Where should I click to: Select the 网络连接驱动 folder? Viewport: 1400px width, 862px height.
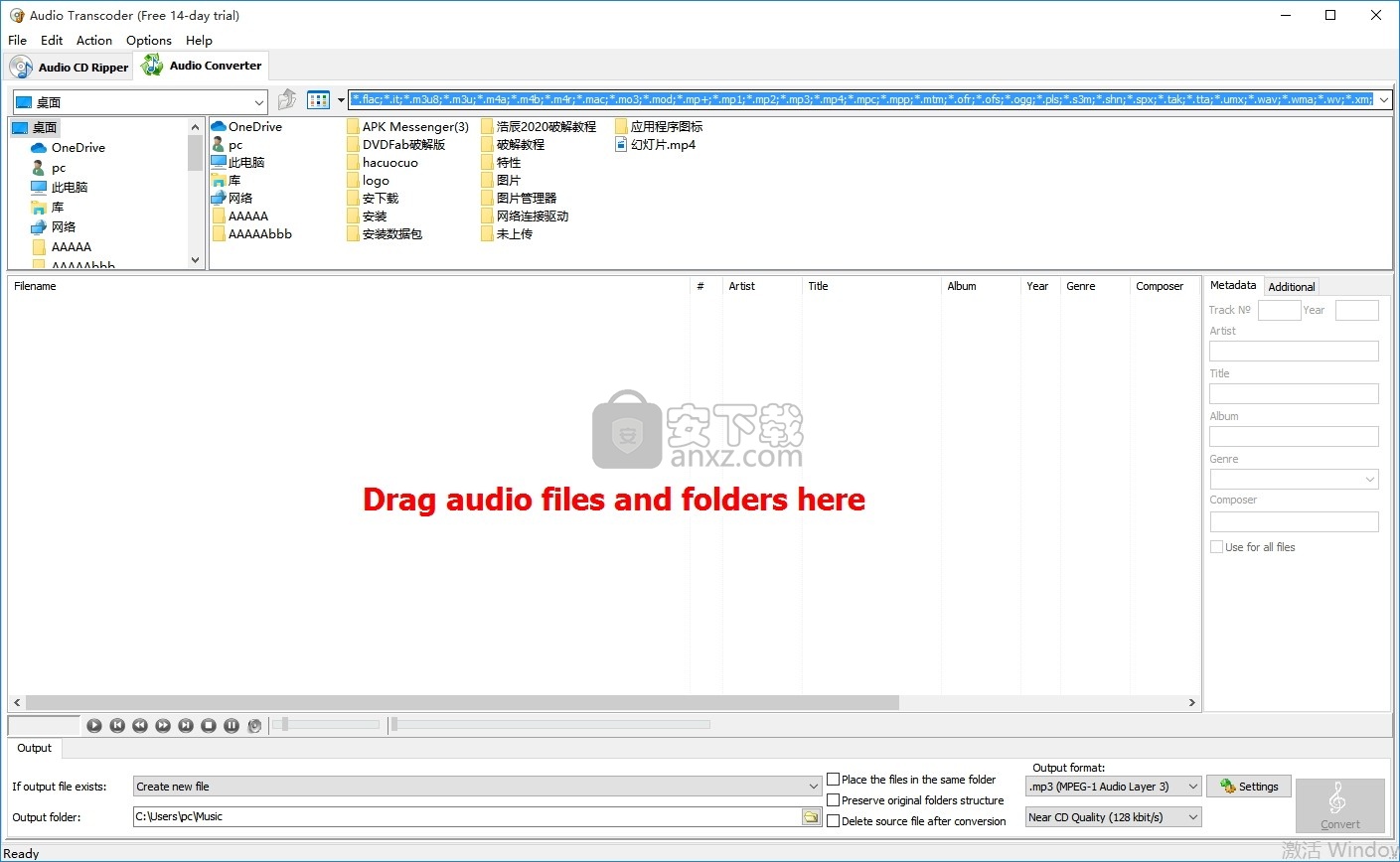point(525,215)
